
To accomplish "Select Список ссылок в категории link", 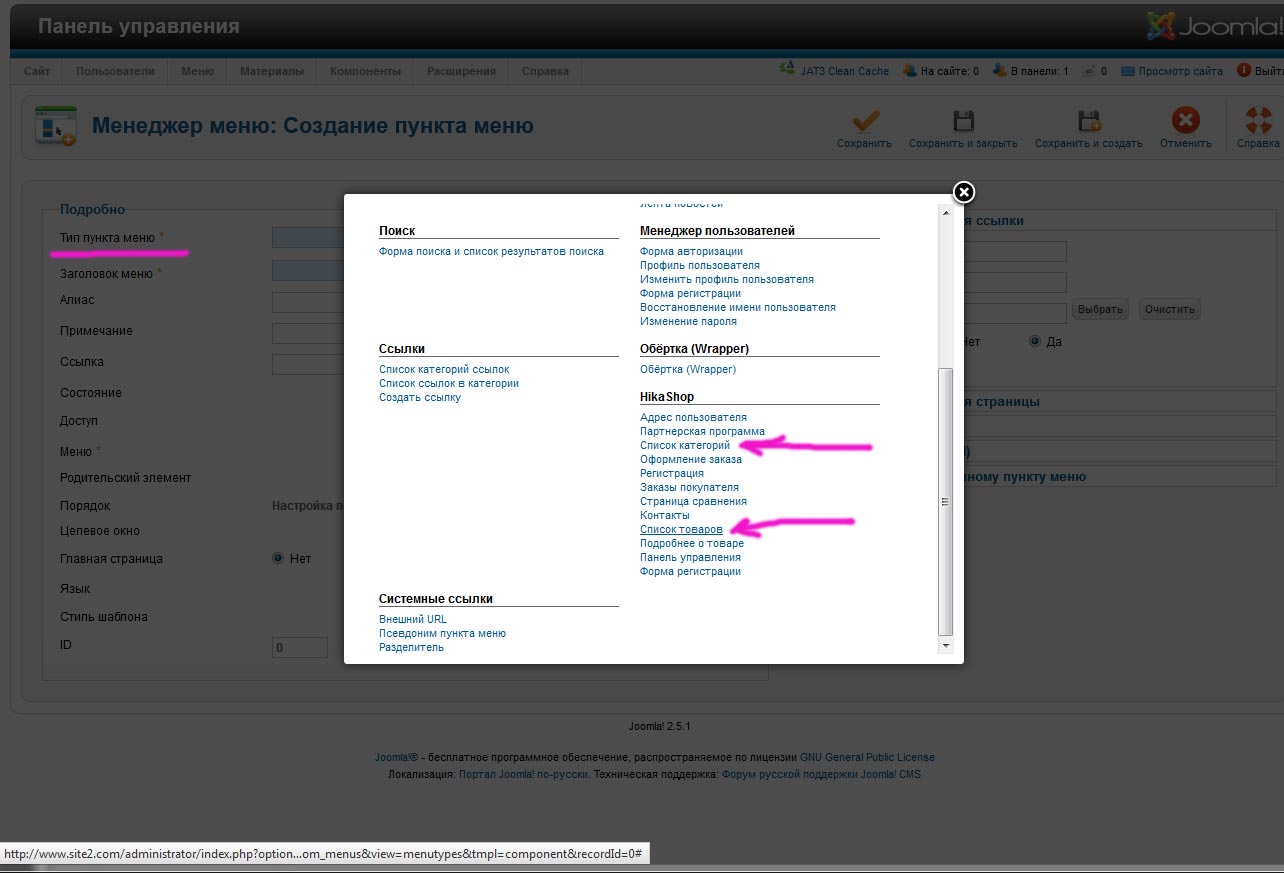I will click(x=449, y=383).
